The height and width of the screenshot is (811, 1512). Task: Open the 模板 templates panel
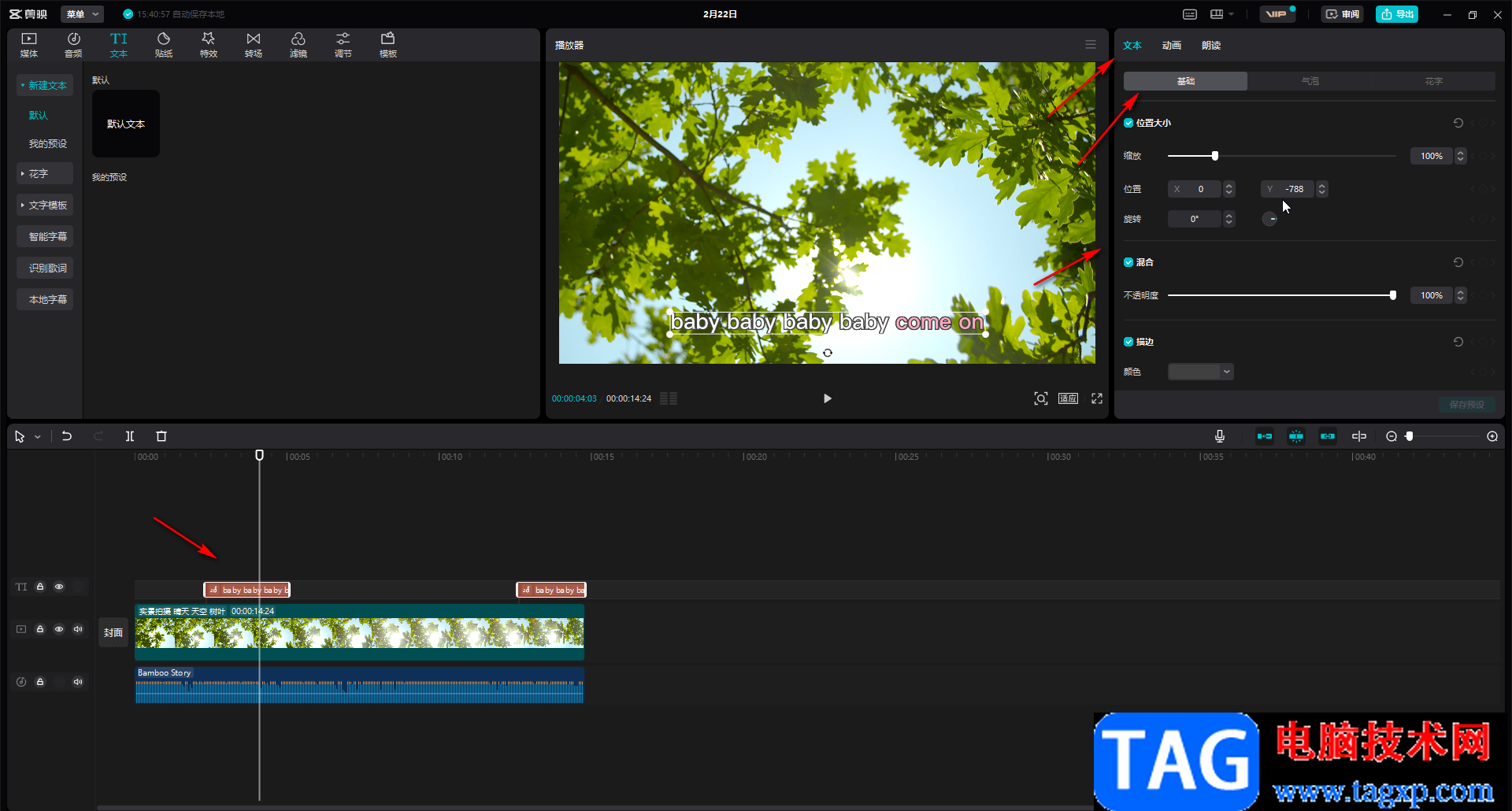(388, 45)
